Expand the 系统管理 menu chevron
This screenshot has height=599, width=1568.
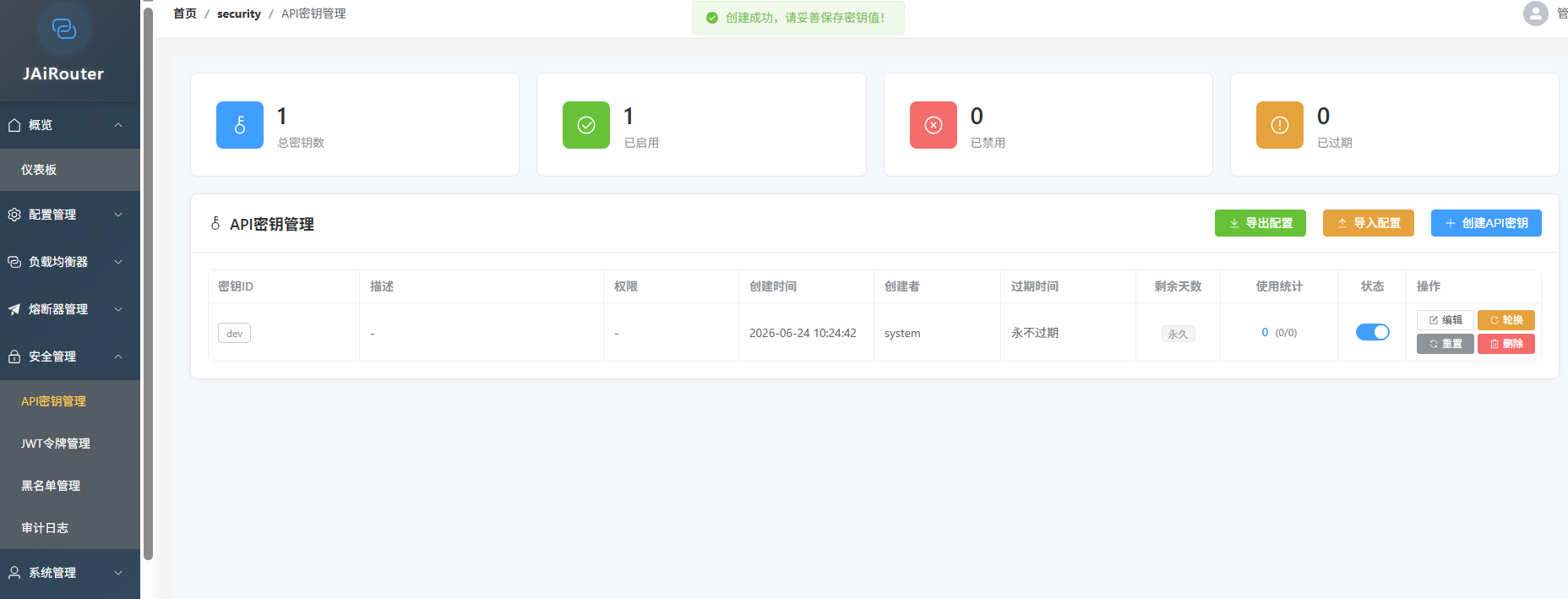tap(118, 573)
